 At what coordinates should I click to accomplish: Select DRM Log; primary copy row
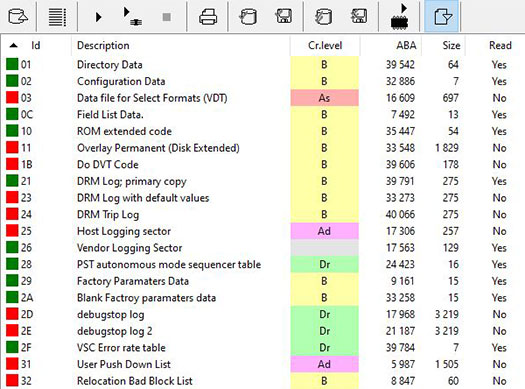coord(132,181)
